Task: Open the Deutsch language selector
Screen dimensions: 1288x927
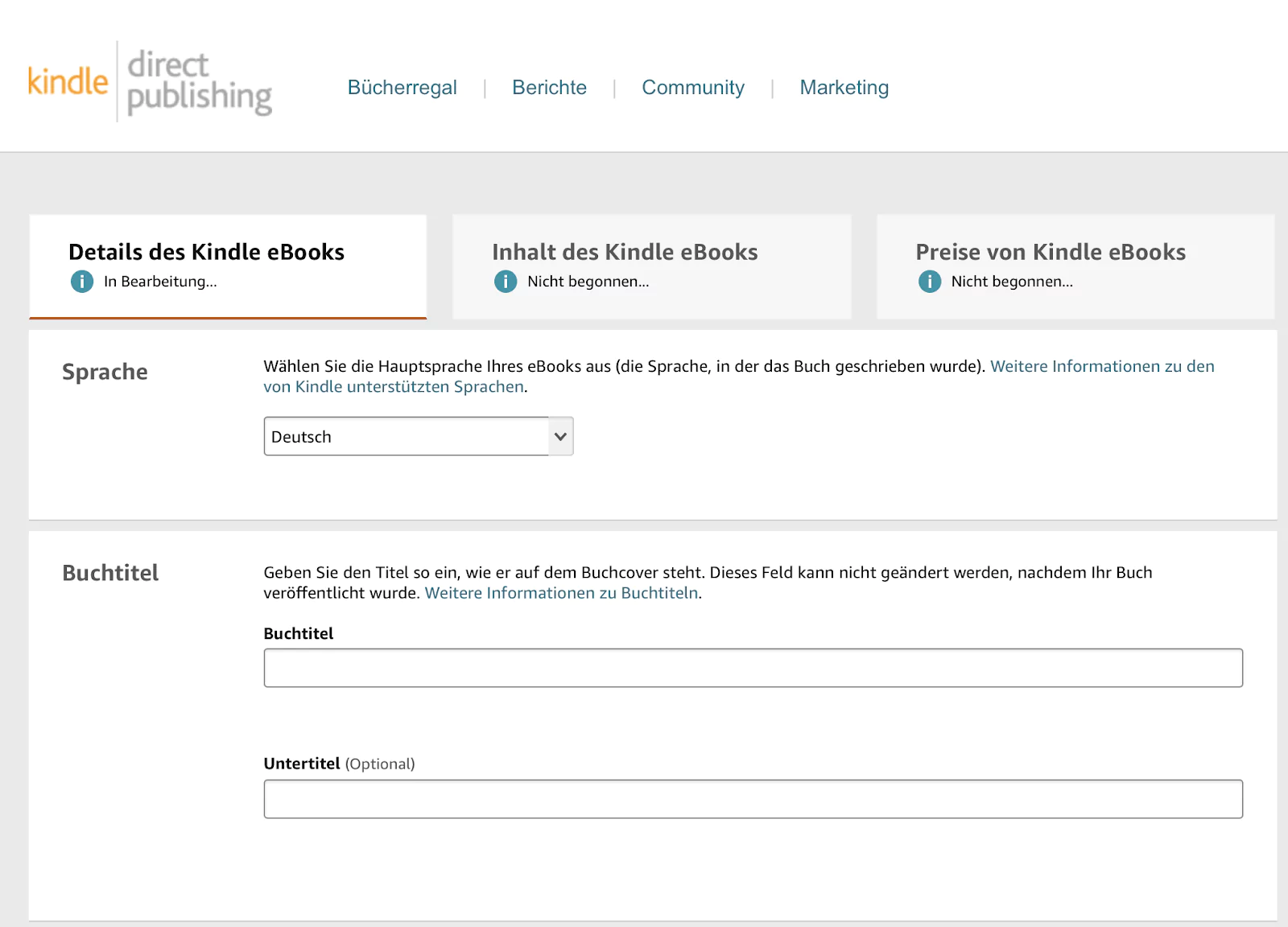Action: tap(418, 435)
